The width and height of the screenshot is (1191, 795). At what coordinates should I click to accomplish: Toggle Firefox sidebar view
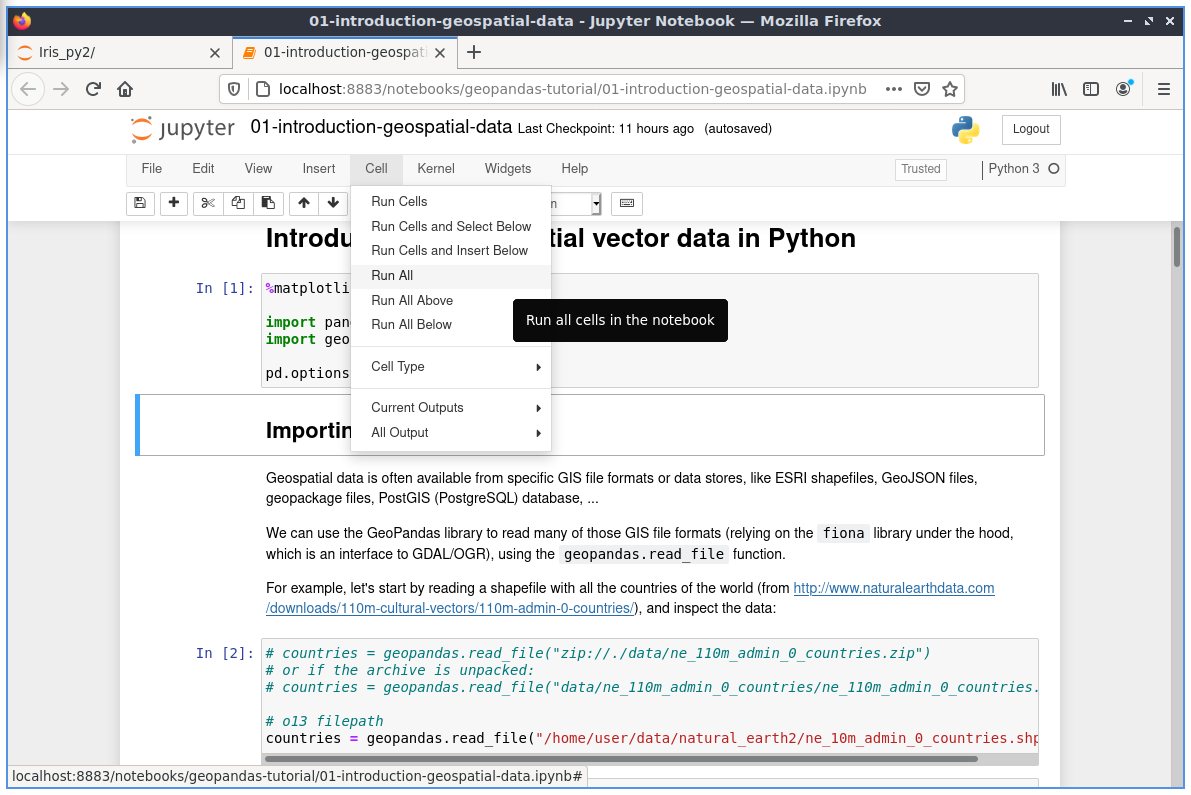(1091, 90)
